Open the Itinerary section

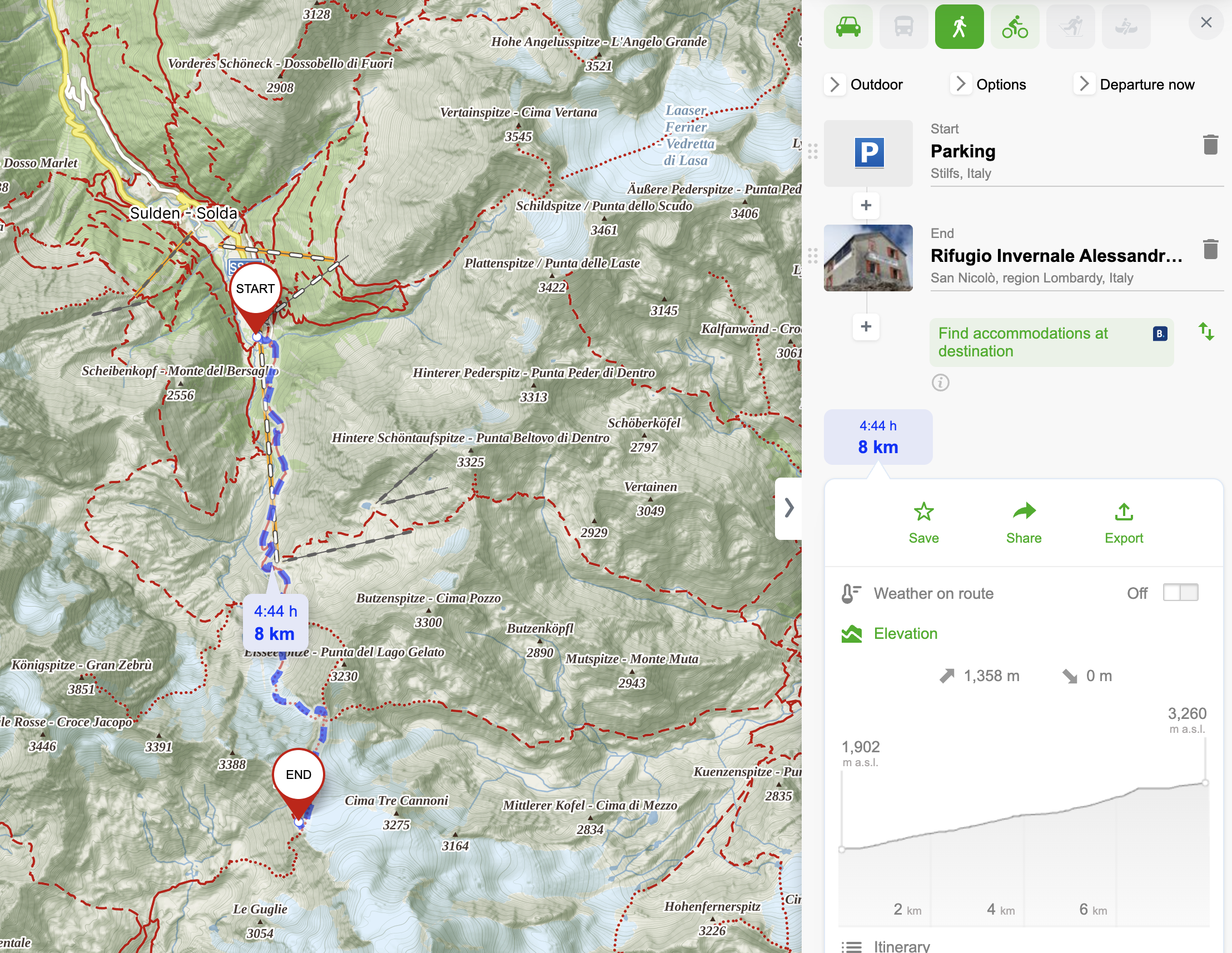coord(901,946)
